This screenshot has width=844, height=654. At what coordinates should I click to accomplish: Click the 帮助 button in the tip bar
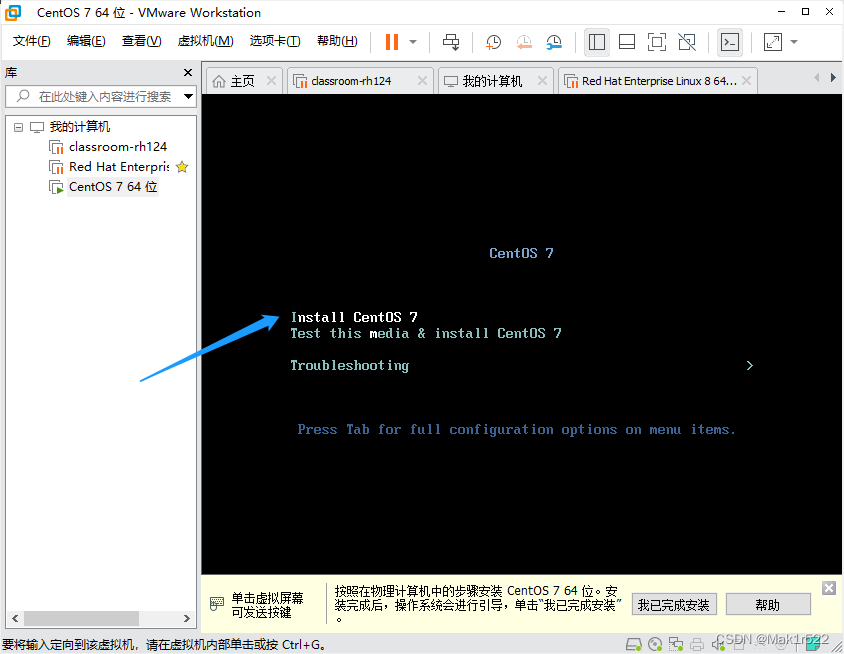tap(768, 604)
